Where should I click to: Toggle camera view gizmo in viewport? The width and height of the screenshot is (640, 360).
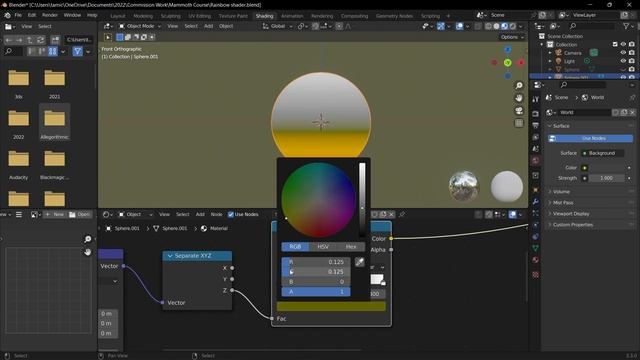(x=519, y=111)
